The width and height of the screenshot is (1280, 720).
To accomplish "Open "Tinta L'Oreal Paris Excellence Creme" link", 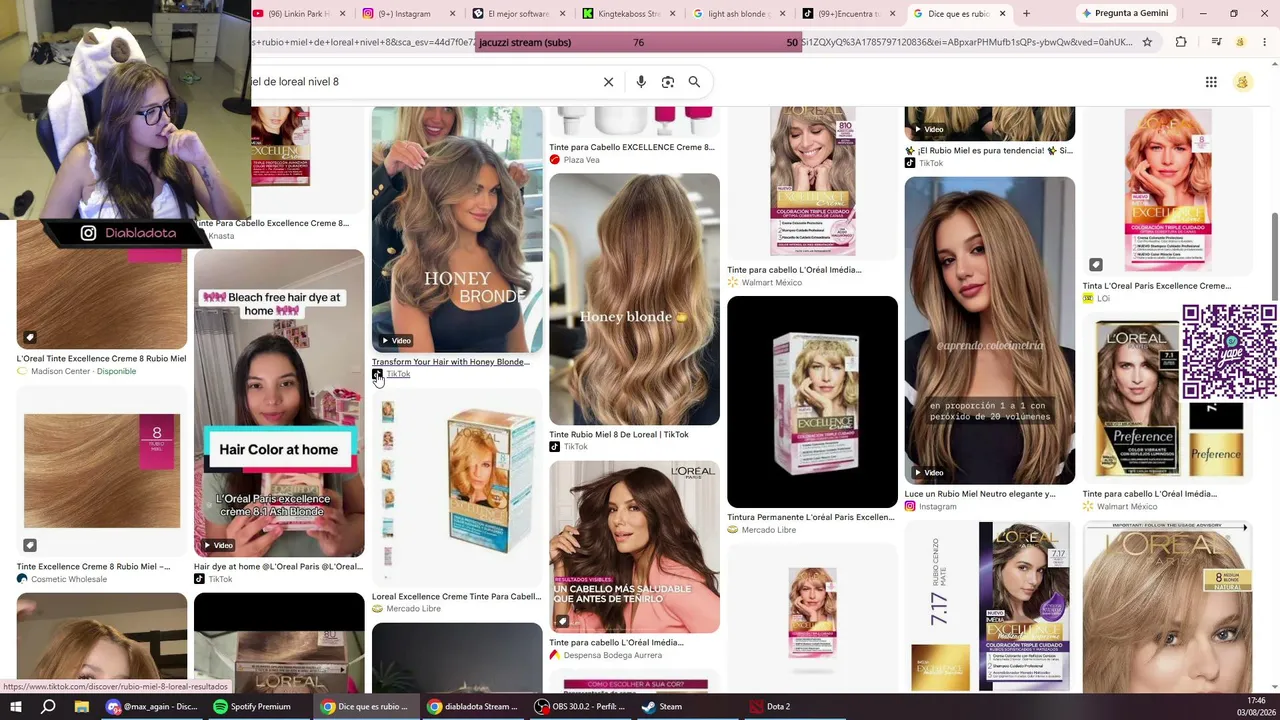I will coord(1157,286).
